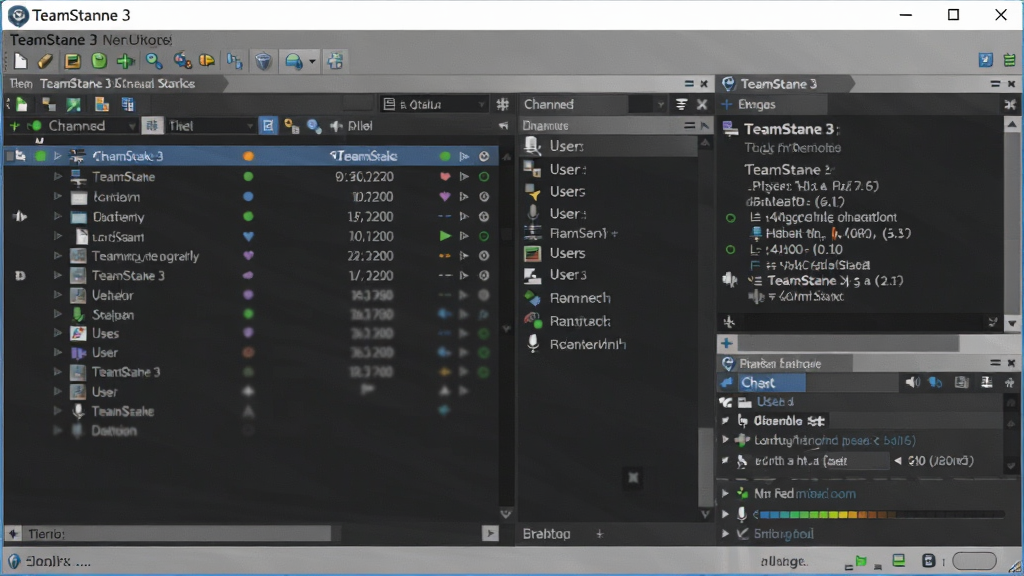Click the green plus toolbar icon

125,61
